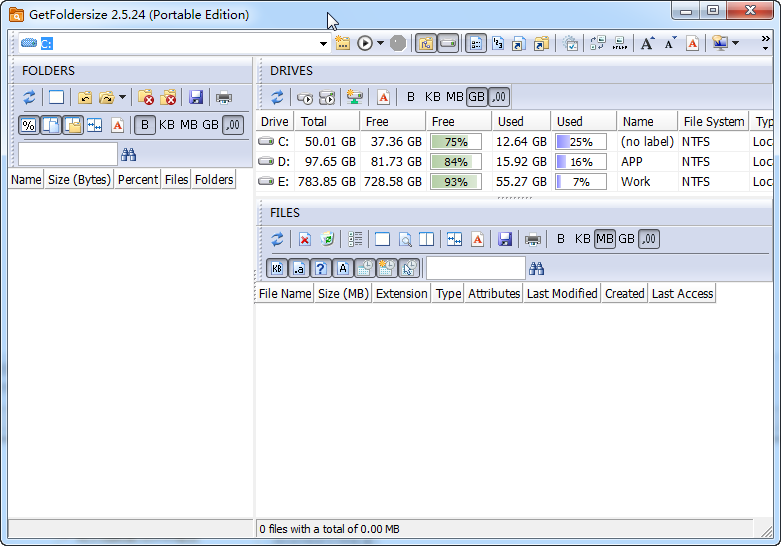Image resolution: width=781 pixels, height=546 pixels.
Task: Toggle the list details view button in main toolbar
Action: pyautogui.click(x=476, y=44)
